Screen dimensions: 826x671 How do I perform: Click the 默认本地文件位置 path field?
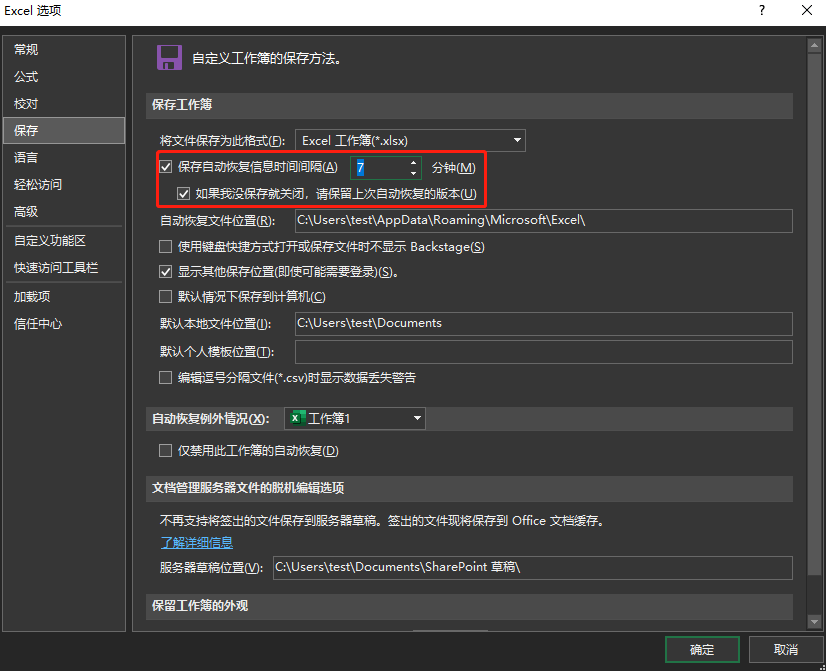544,323
